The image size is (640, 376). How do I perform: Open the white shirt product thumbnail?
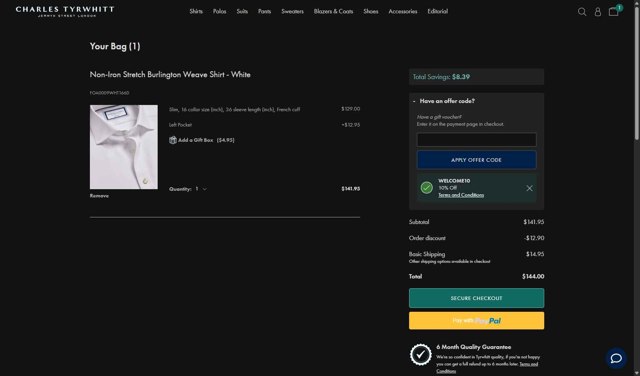[124, 147]
